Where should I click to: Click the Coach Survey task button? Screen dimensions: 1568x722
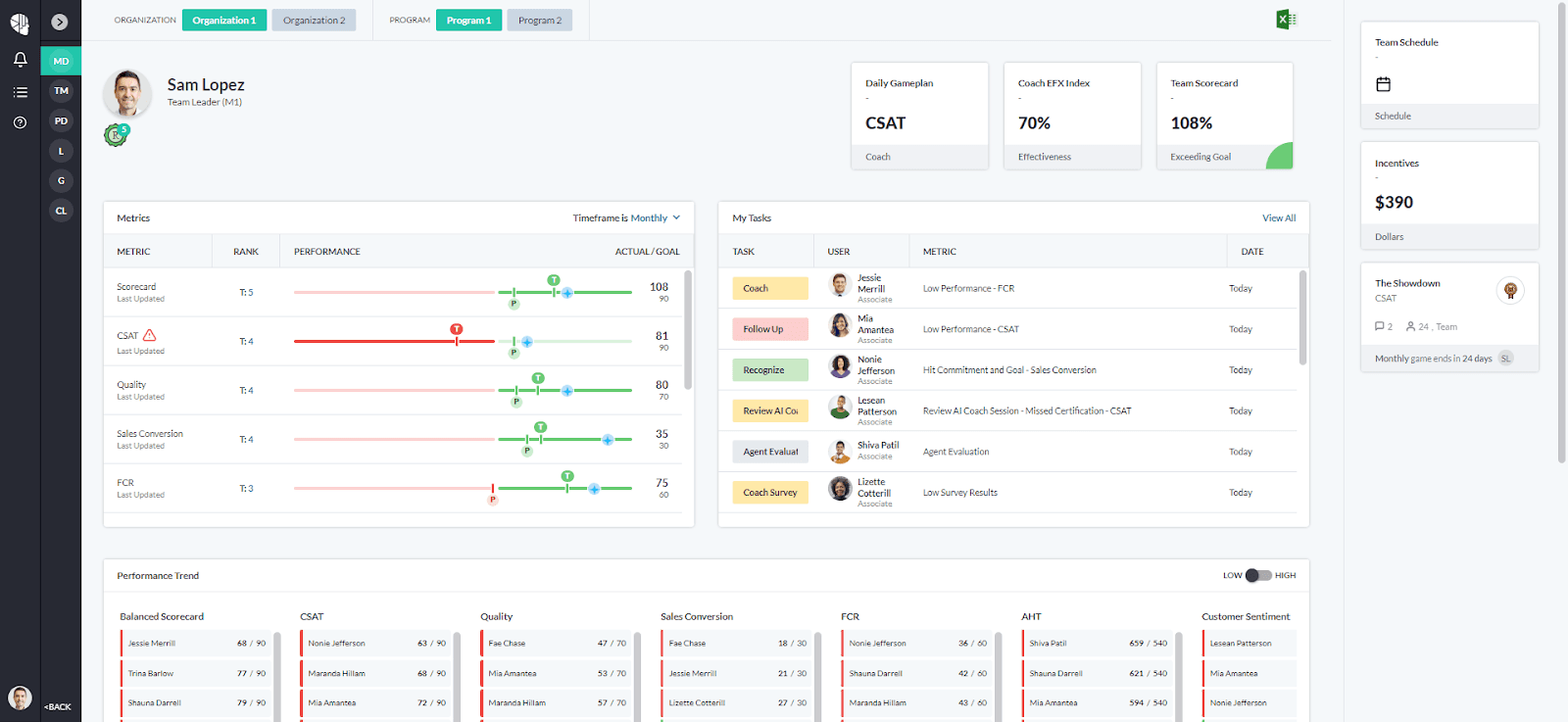pos(770,493)
